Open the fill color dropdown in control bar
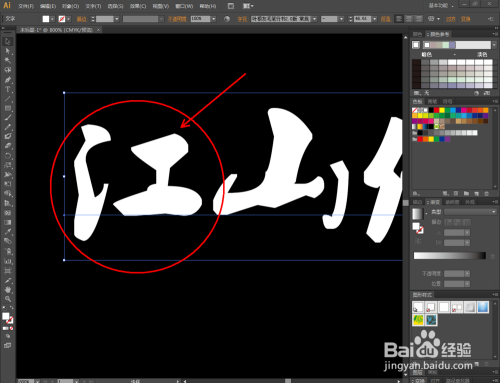500x383 pixels. (x=52, y=19)
